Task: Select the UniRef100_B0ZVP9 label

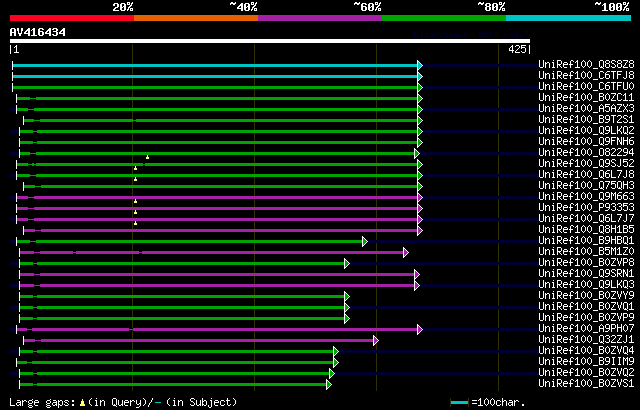Action: point(587,318)
